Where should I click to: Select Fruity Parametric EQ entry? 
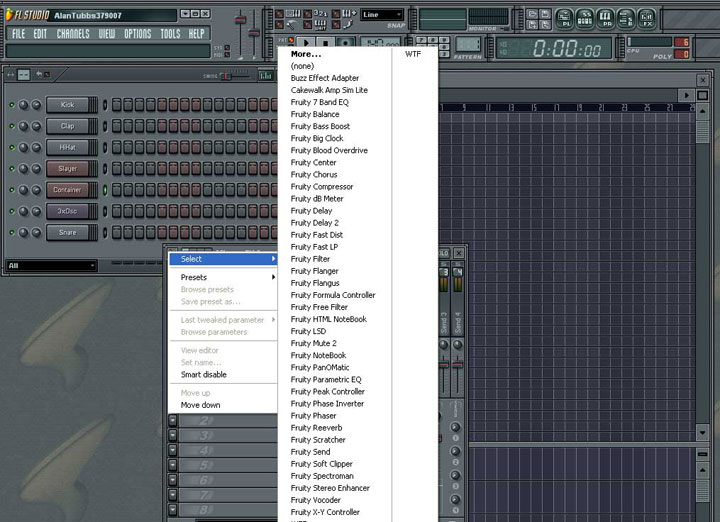(326, 380)
